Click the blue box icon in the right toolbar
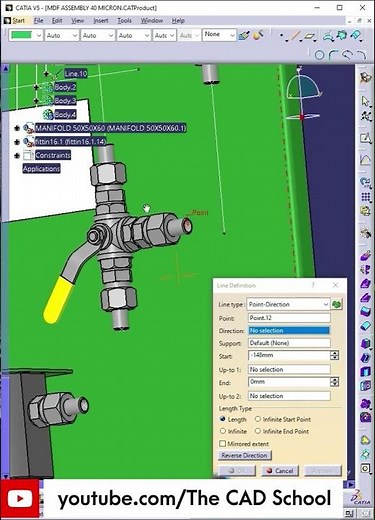Image resolution: width=375 pixels, height=520 pixels. click(x=365, y=311)
